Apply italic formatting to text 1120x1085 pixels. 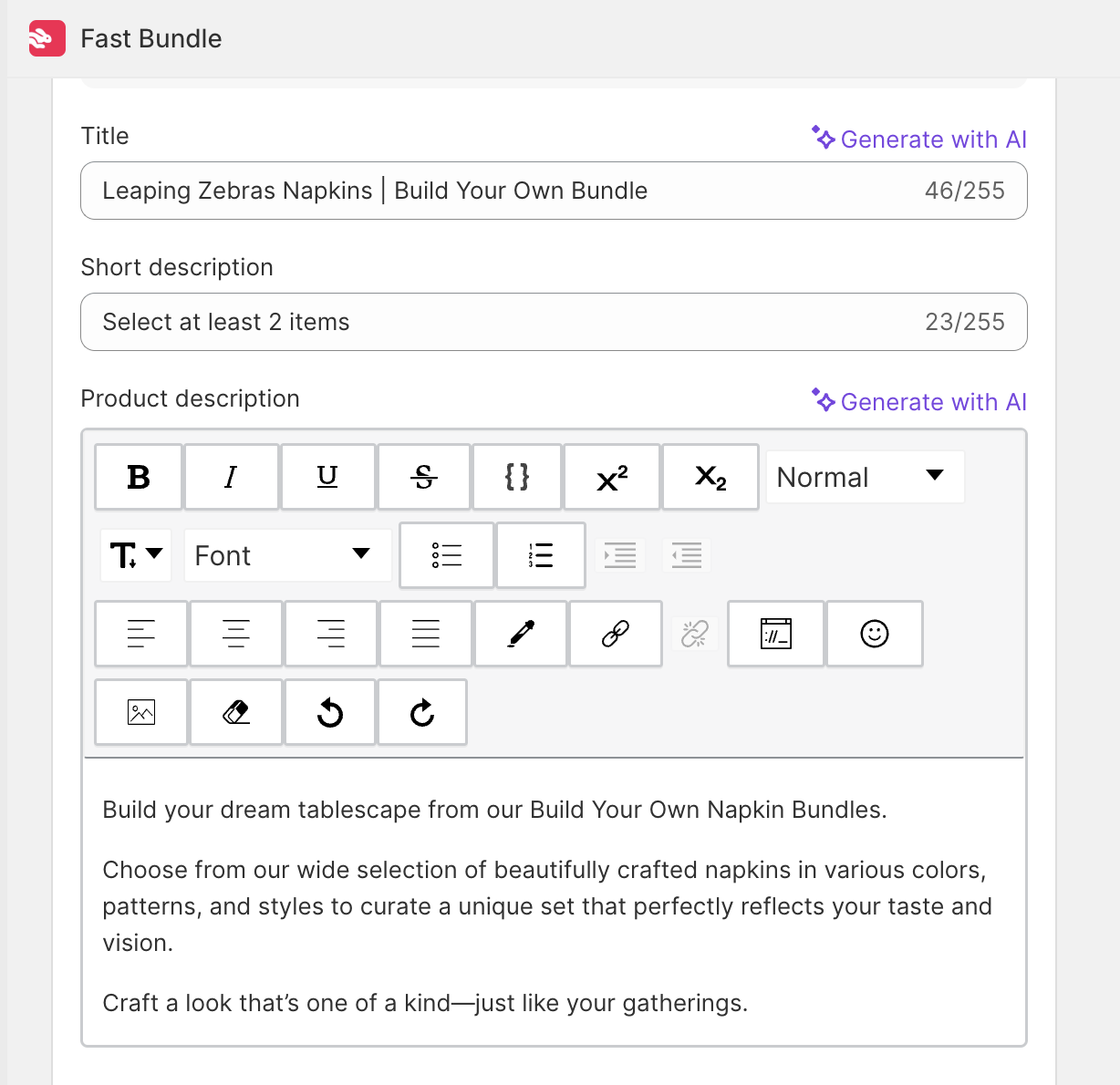point(232,477)
